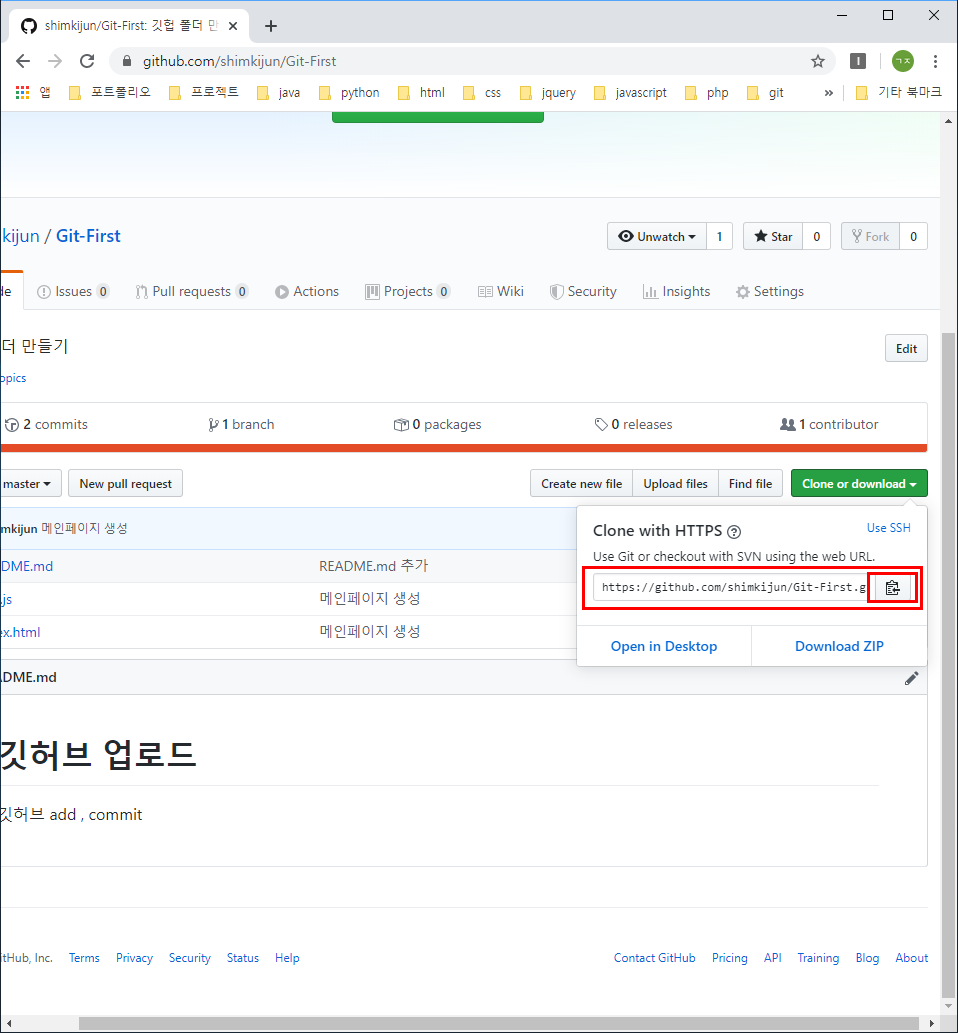This screenshot has height=1033, width=958.
Task: Click Create new file
Action: (582, 484)
